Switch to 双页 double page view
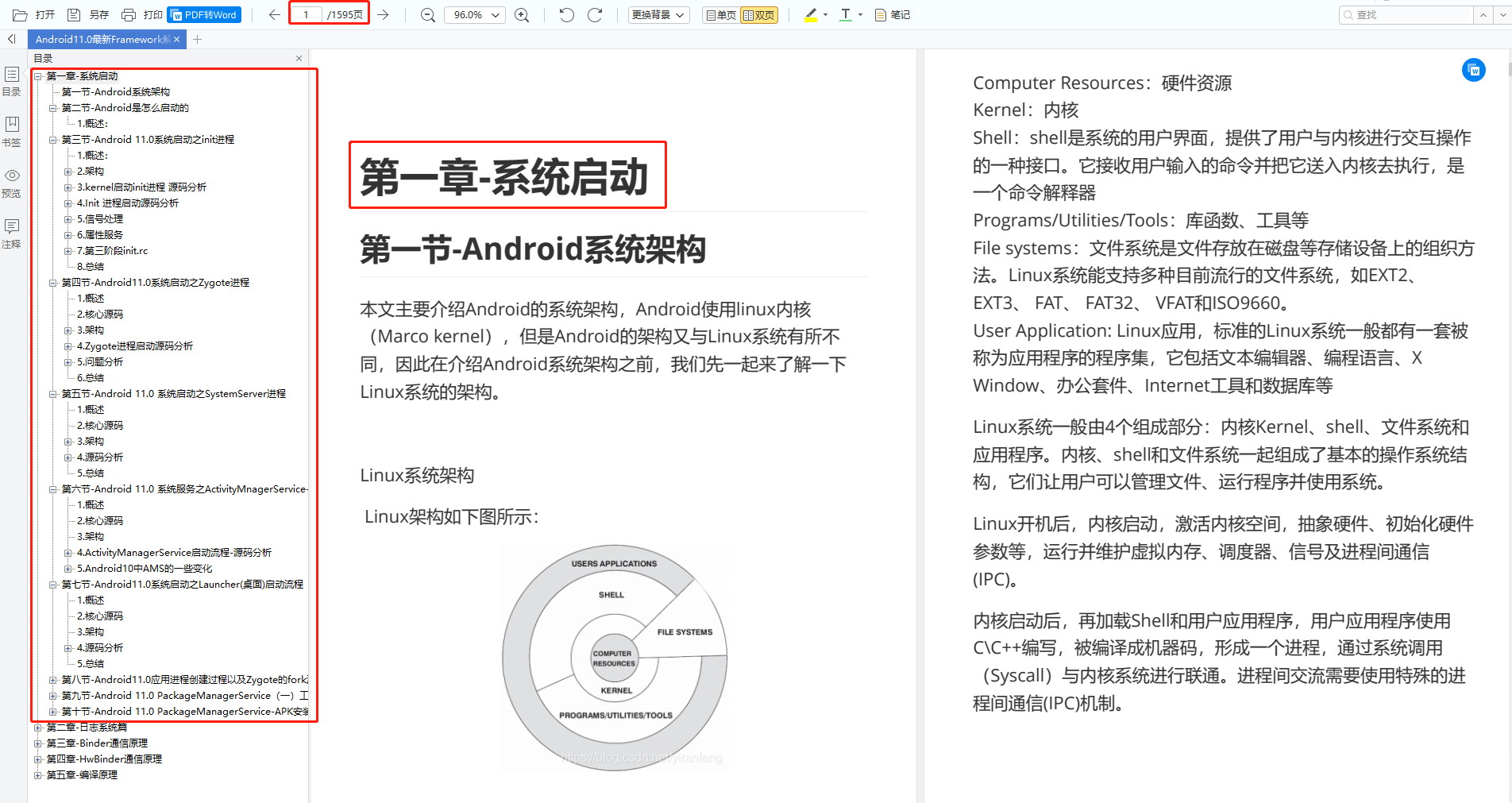 [x=758, y=15]
